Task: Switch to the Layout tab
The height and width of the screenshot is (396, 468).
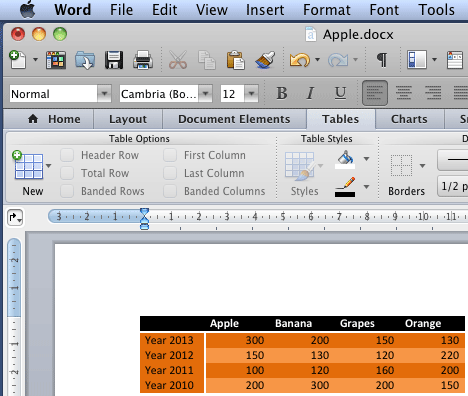Action: 128,119
